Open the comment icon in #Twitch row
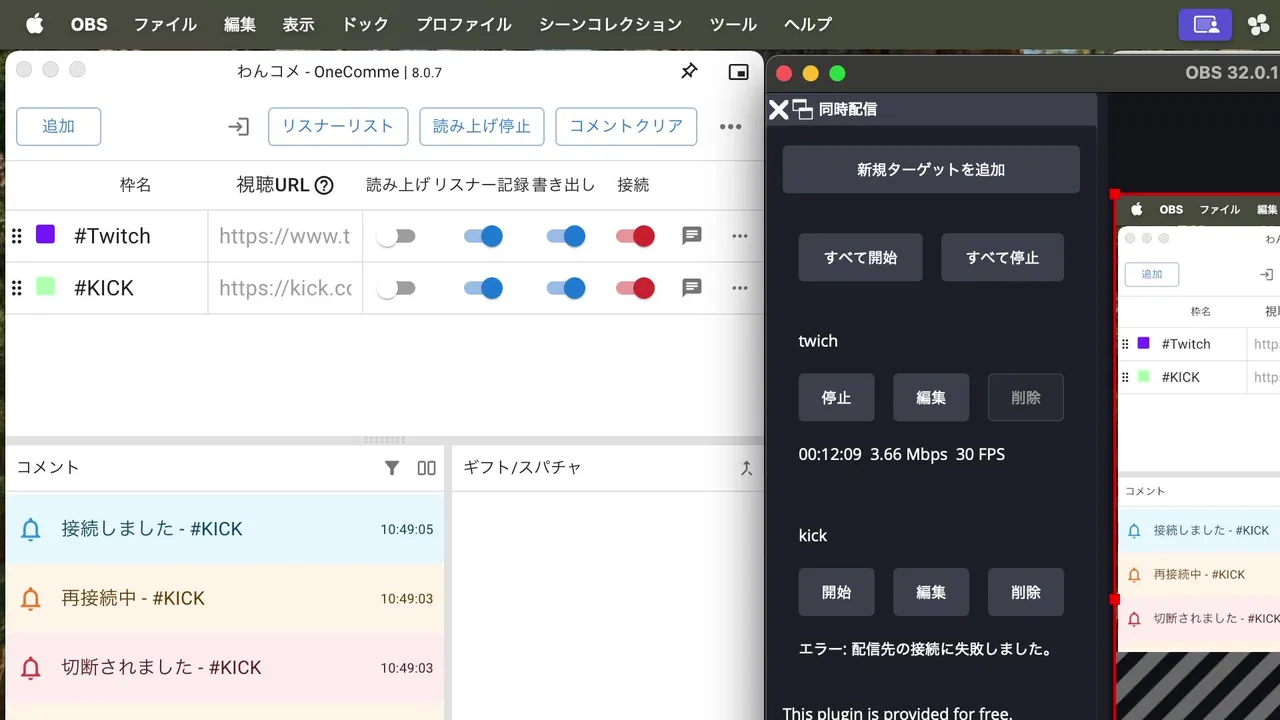This screenshot has width=1280, height=720. [691, 236]
